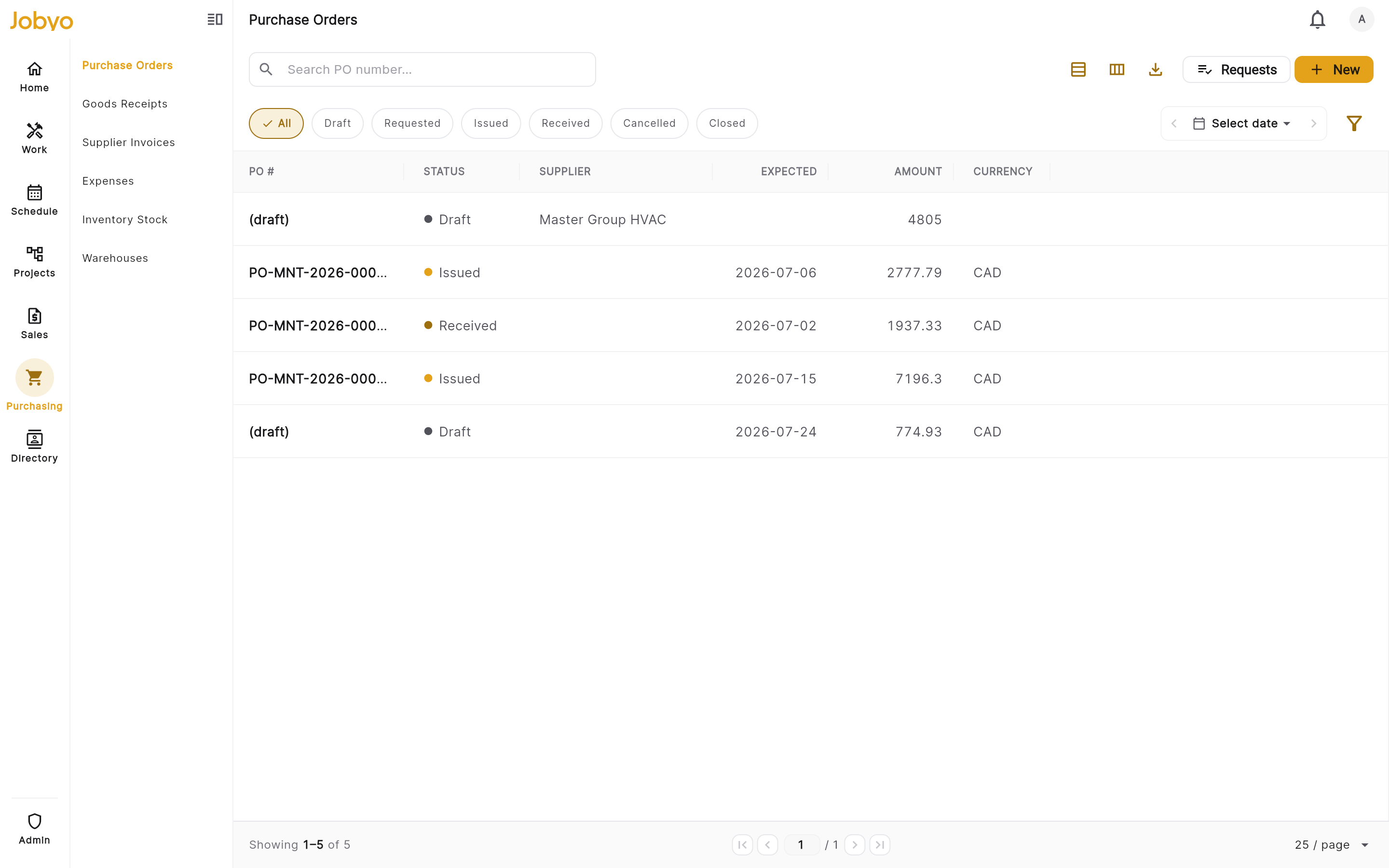Sort by the SUPPLIER column header
Screen dimensions: 1389x868
pyautogui.click(x=565, y=172)
